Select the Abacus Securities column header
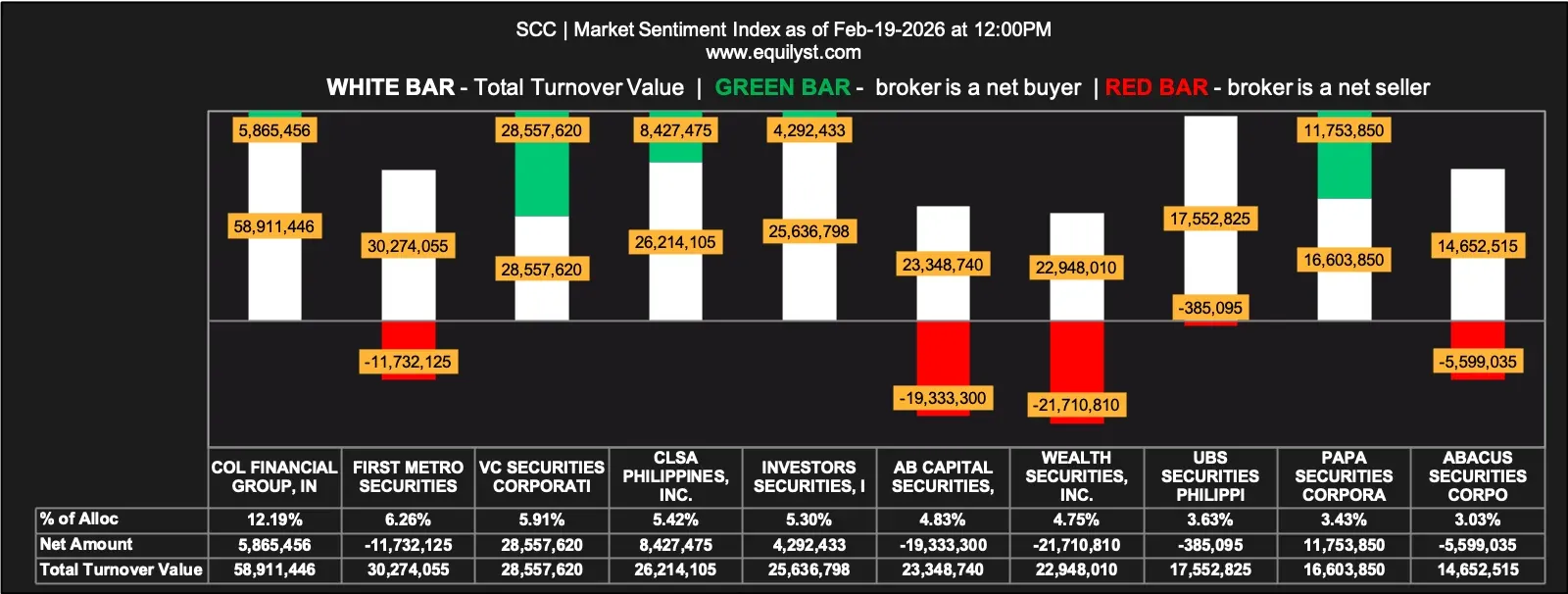1568x594 pixels. 1477,477
